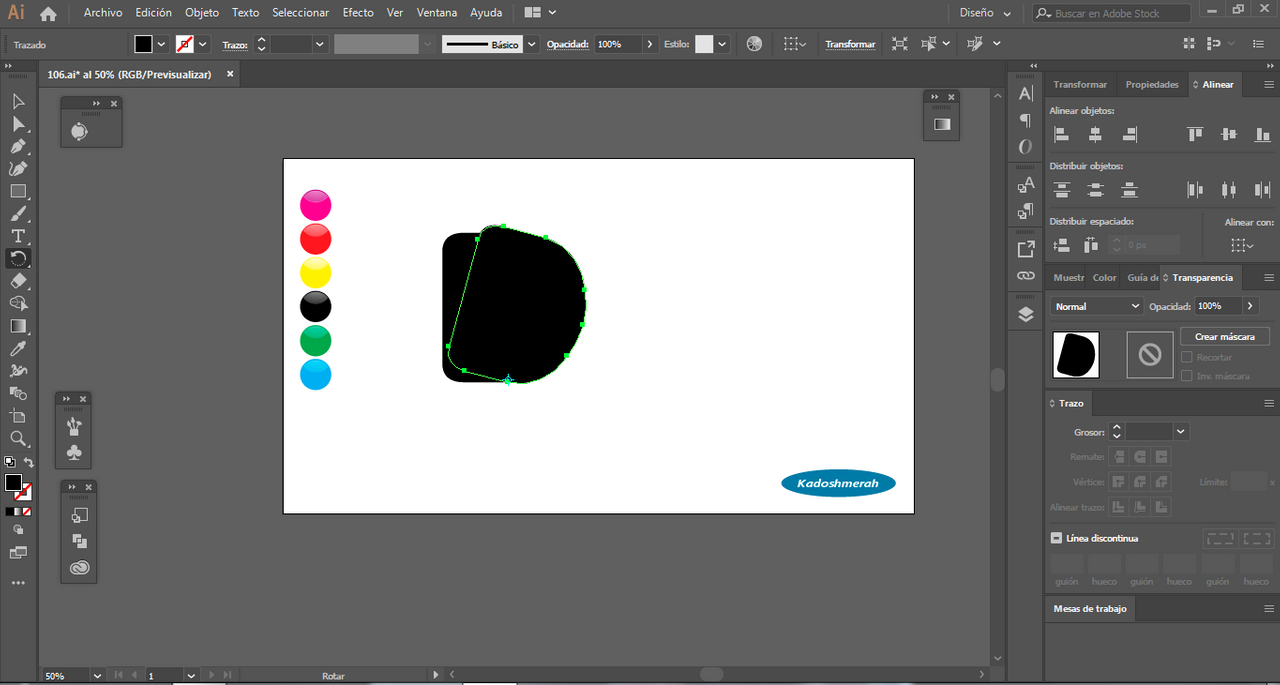Toggle the Recortar checkbox

pyautogui.click(x=1186, y=357)
